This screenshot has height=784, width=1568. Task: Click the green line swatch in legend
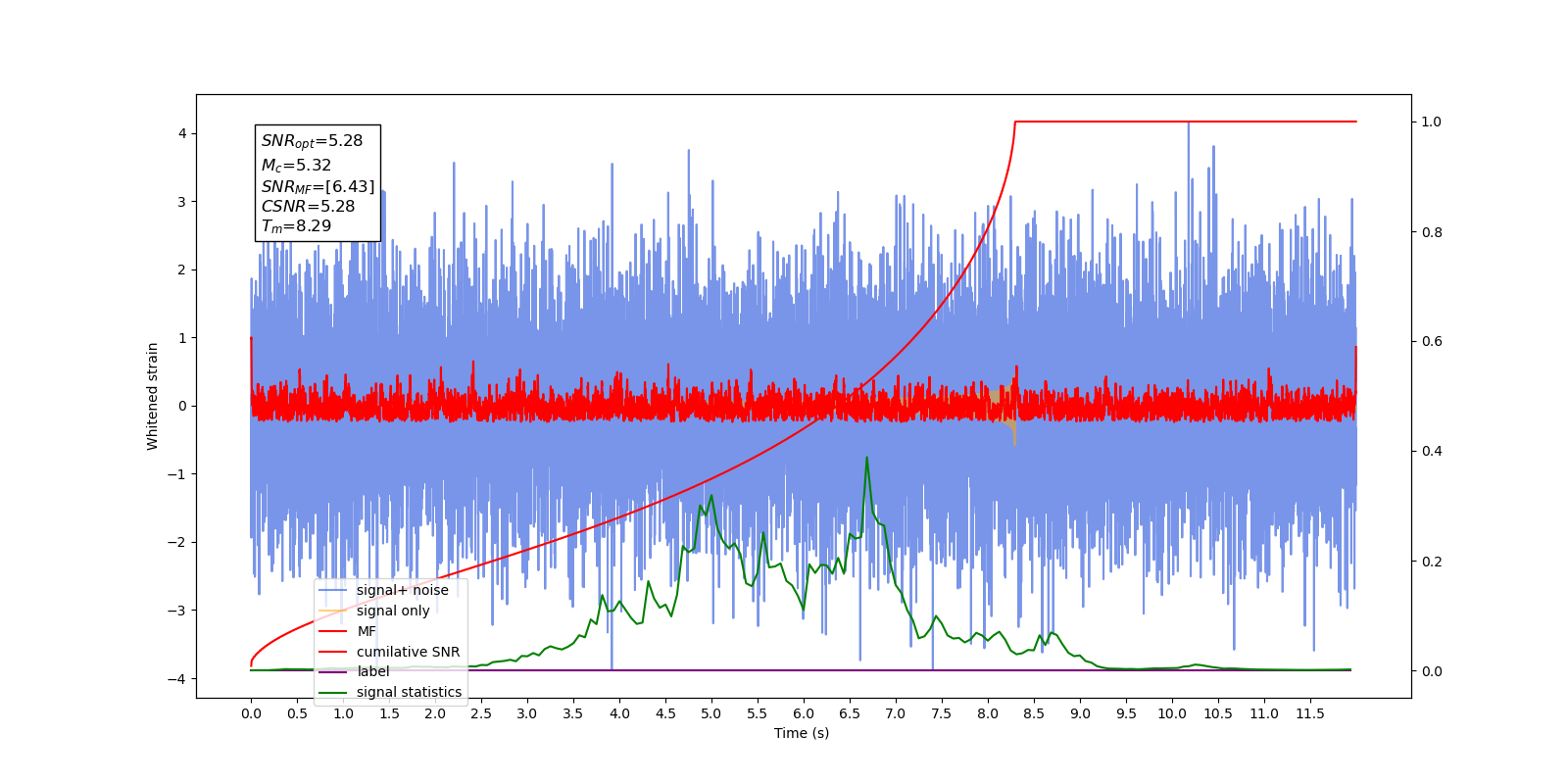(x=333, y=692)
